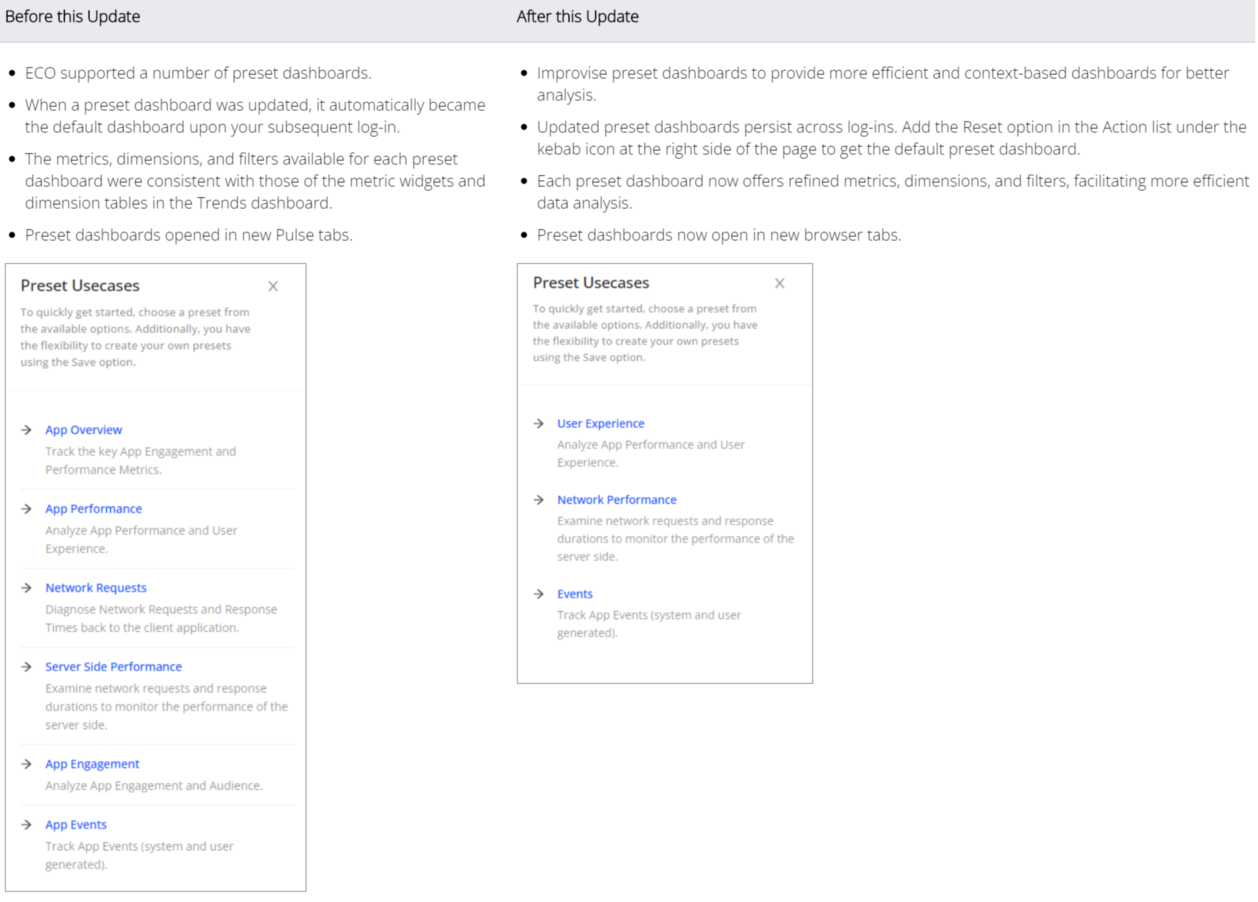Close the Preset Usecases panel under After this Update
The height and width of the screenshot is (902, 1258).
[780, 283]
